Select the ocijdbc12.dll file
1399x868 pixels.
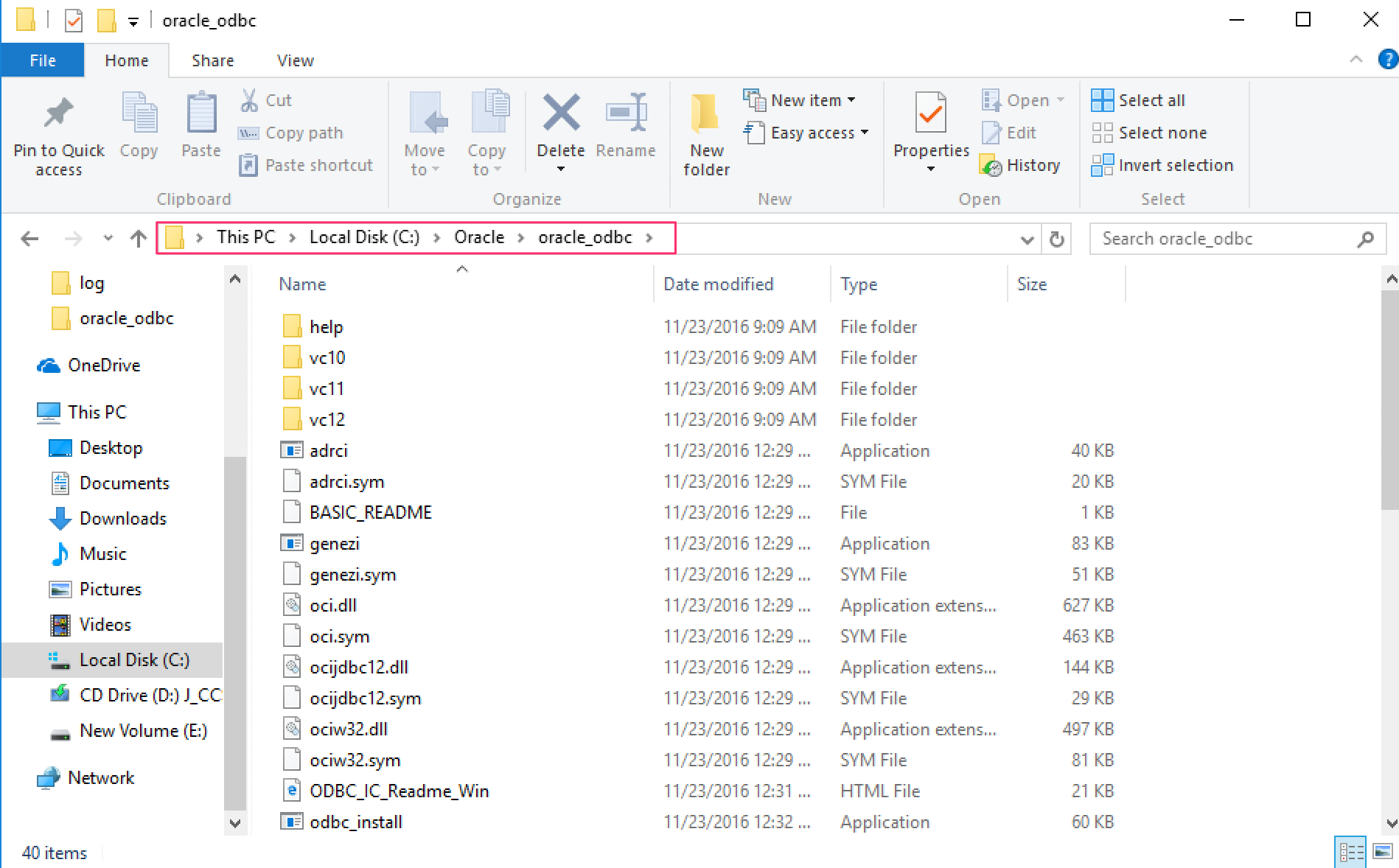point(359,668)
